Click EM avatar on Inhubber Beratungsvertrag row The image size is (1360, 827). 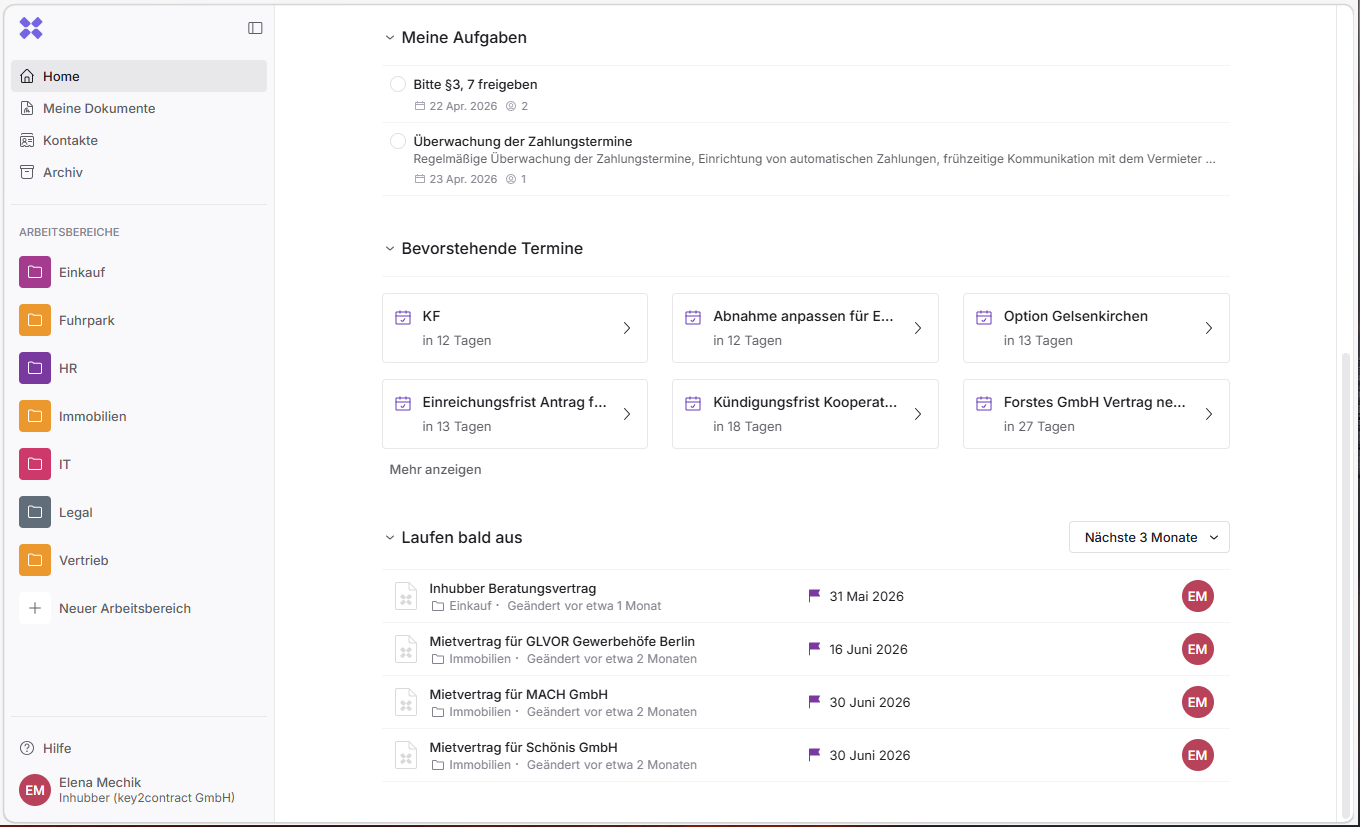(x=1197, y=597)
